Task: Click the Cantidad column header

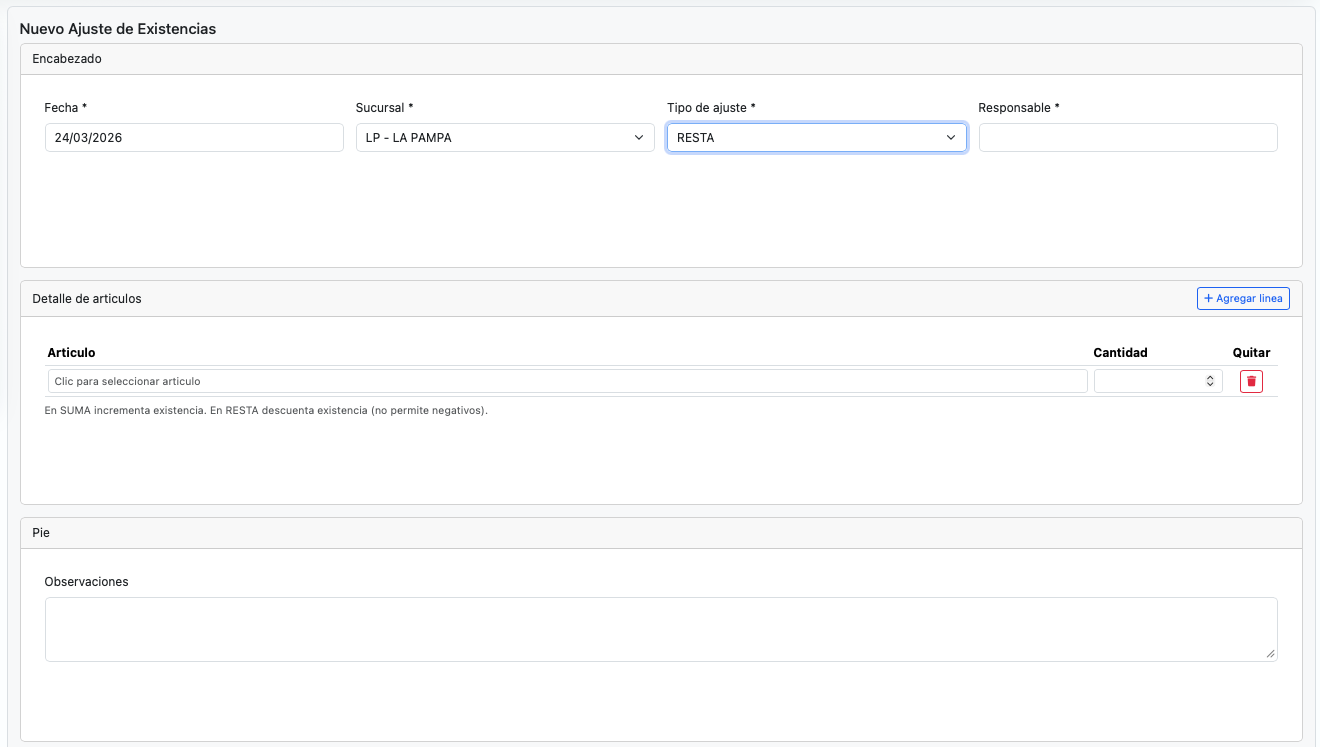Action: pyautogui.click(x=1120, y=353)
